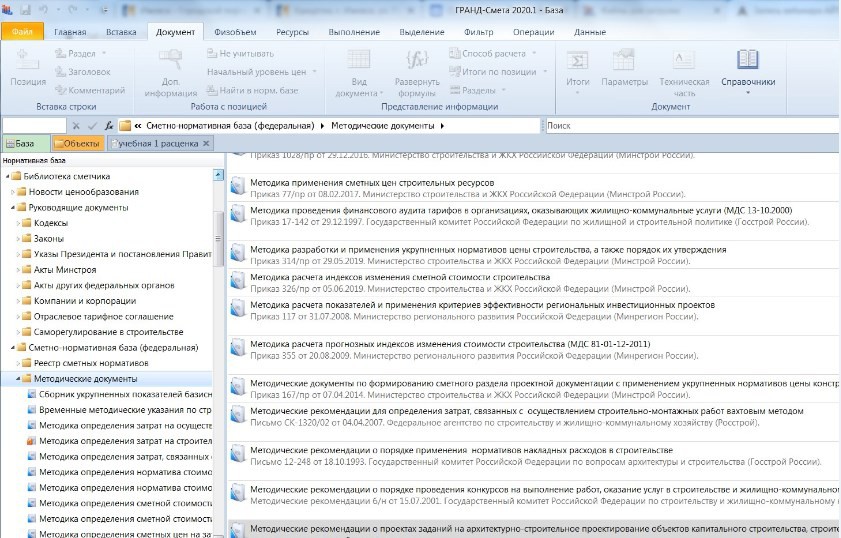The image size is (841, 538).
Task: Select Акты других федеральных органов folder
Action: pos(104,285)
